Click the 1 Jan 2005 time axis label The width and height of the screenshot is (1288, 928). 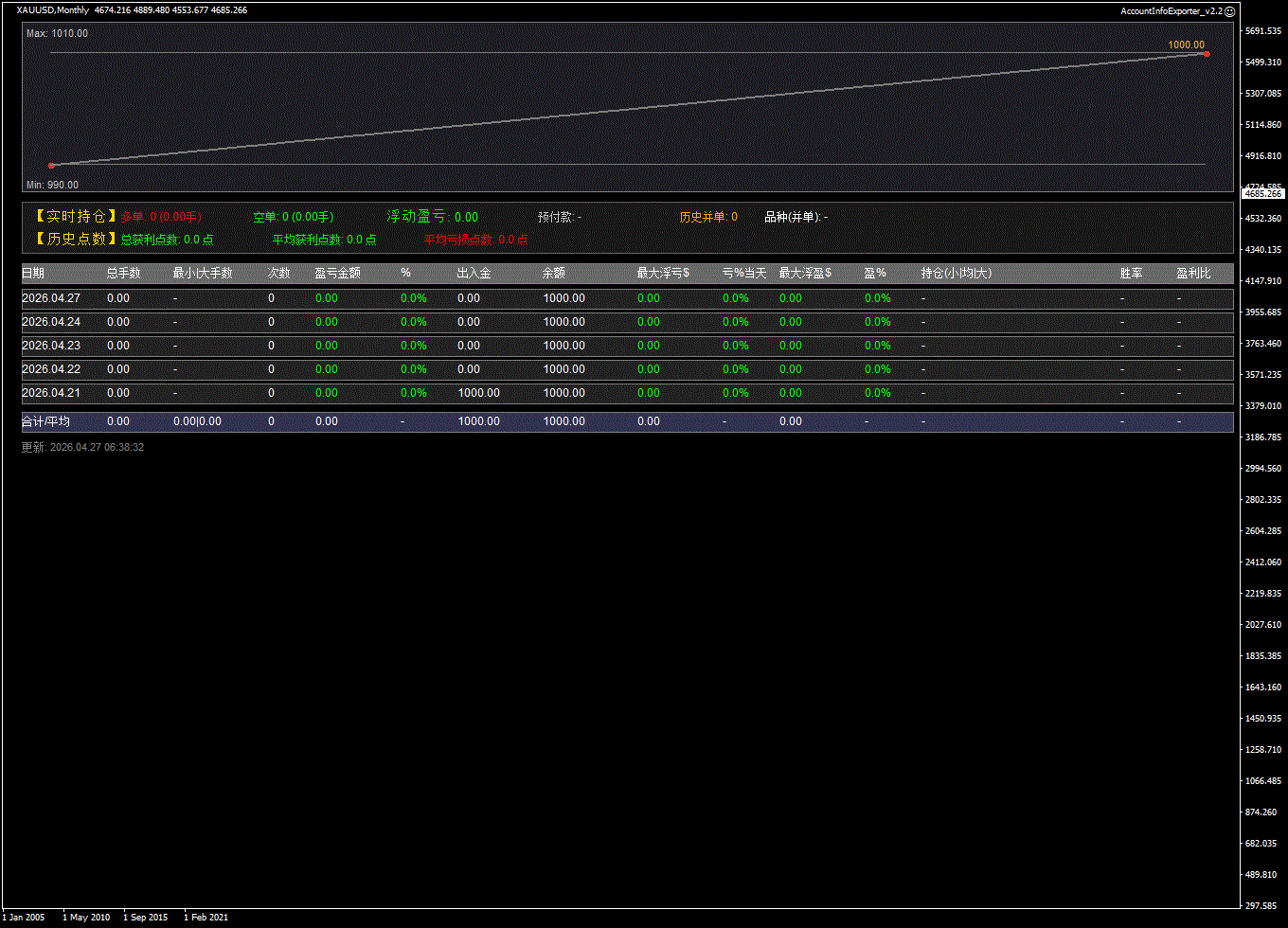coord(24,918)
